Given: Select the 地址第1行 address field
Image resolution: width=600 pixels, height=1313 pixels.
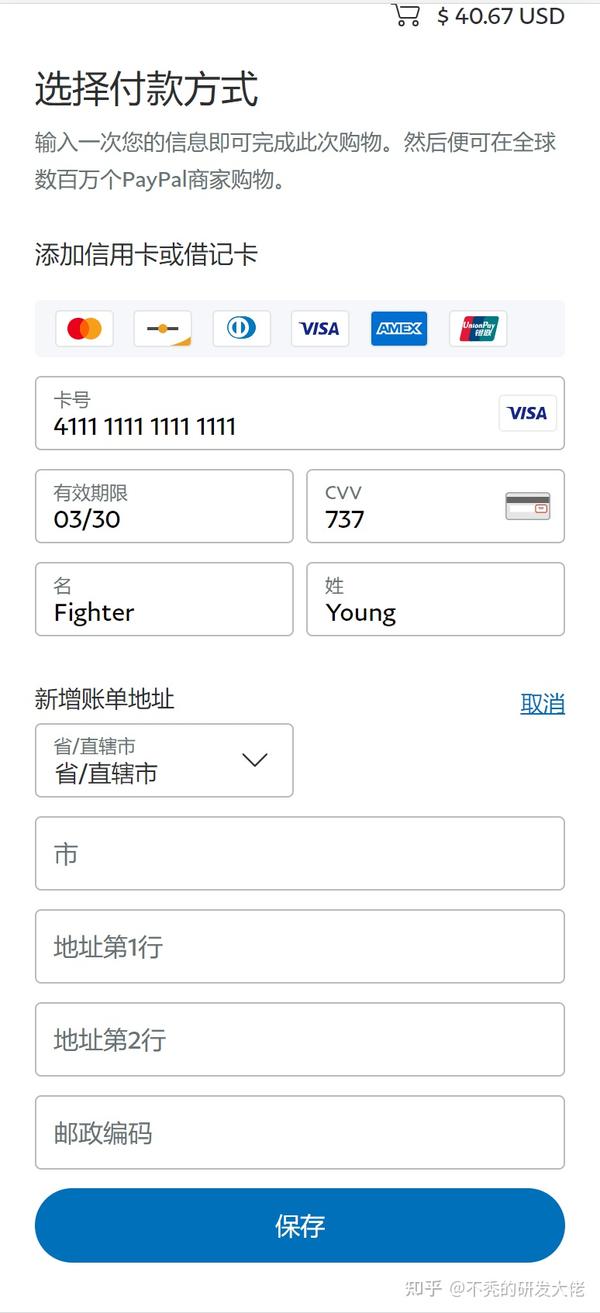Looking at the screenshot, I should pyautogui.click(x=299, y=946).
